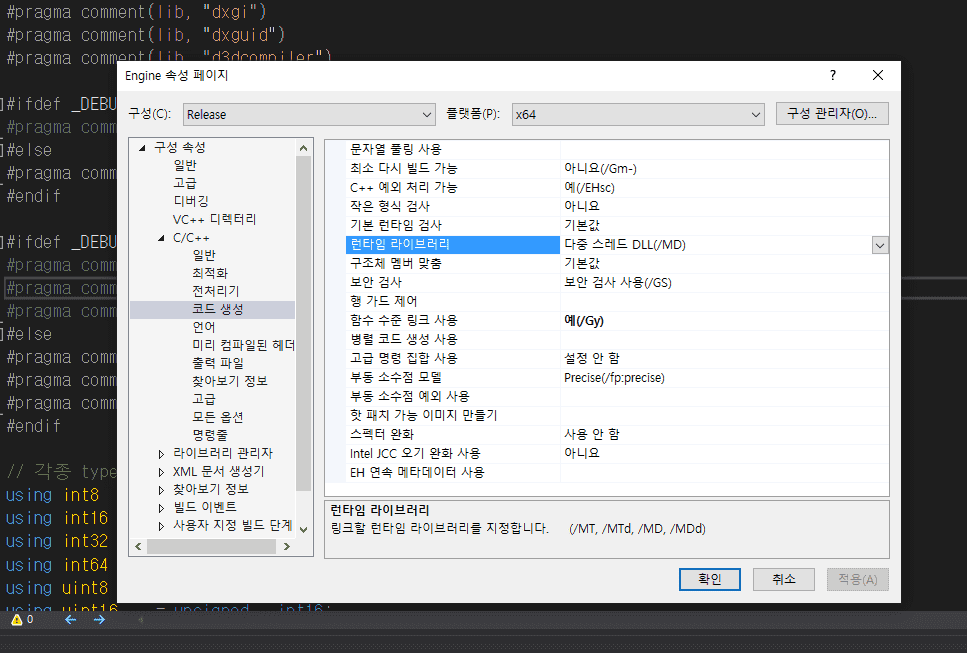The image size is (967, 653).
Task: Select 찾아보기 정보 under C/C++
Action: [229, 381]
